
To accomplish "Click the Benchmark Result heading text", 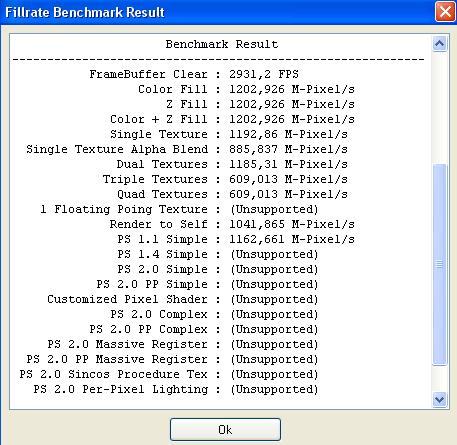I will click(222, 44).
